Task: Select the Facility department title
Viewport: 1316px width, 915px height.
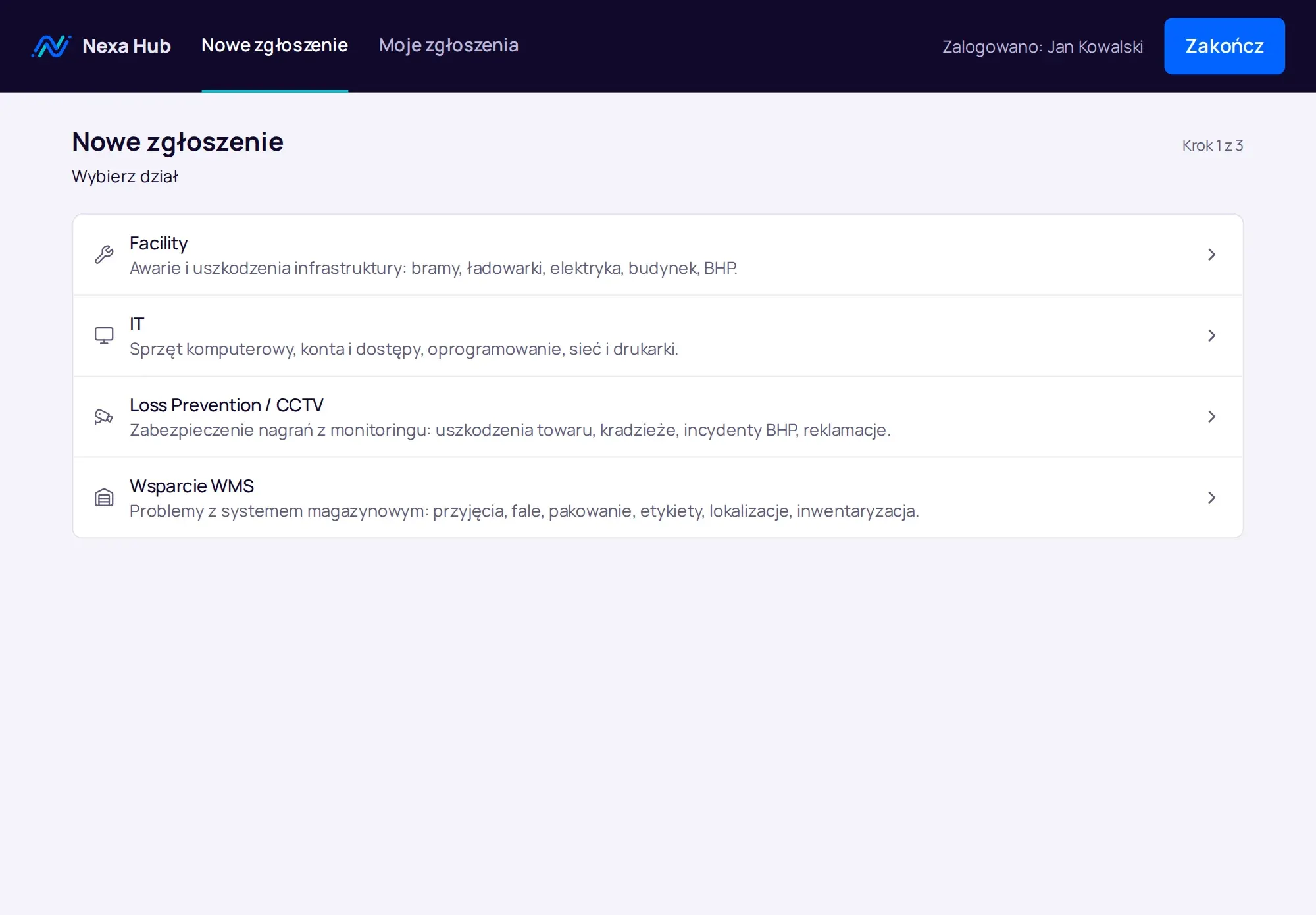Action: 159,244
